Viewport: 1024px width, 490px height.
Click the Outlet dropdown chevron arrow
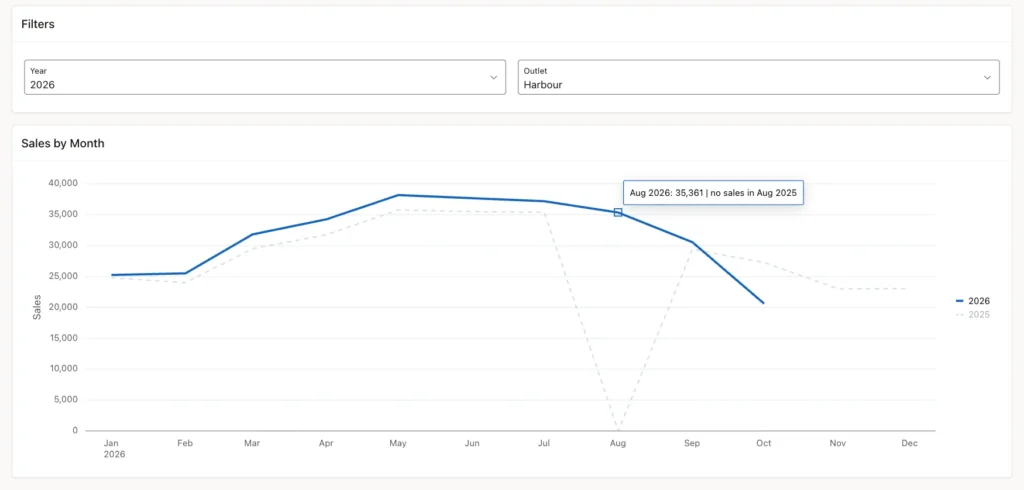(x=987, y=77)
